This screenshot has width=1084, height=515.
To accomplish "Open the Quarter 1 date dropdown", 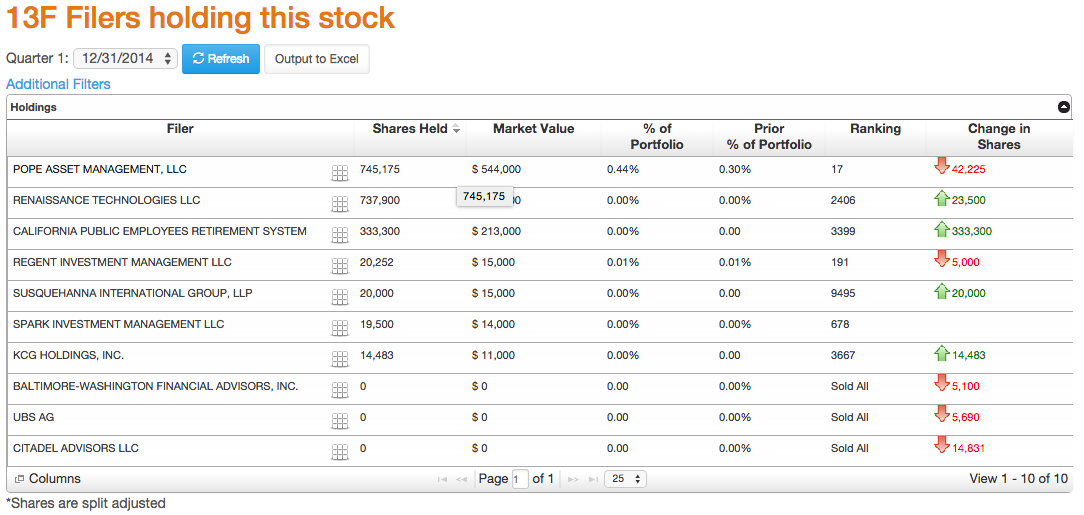I will point(126,59).
